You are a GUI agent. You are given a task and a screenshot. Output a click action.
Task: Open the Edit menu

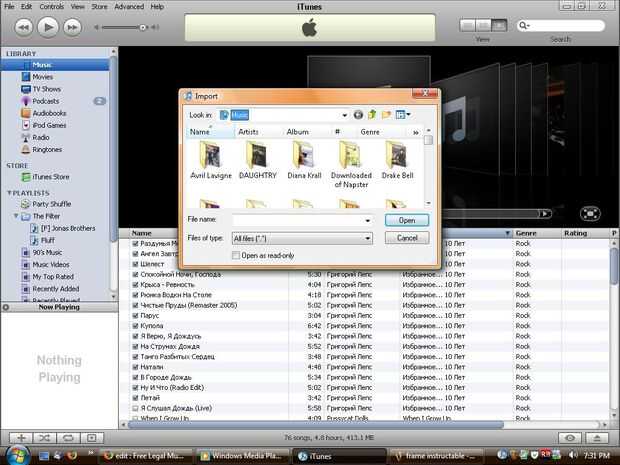[x=26, y=6]
